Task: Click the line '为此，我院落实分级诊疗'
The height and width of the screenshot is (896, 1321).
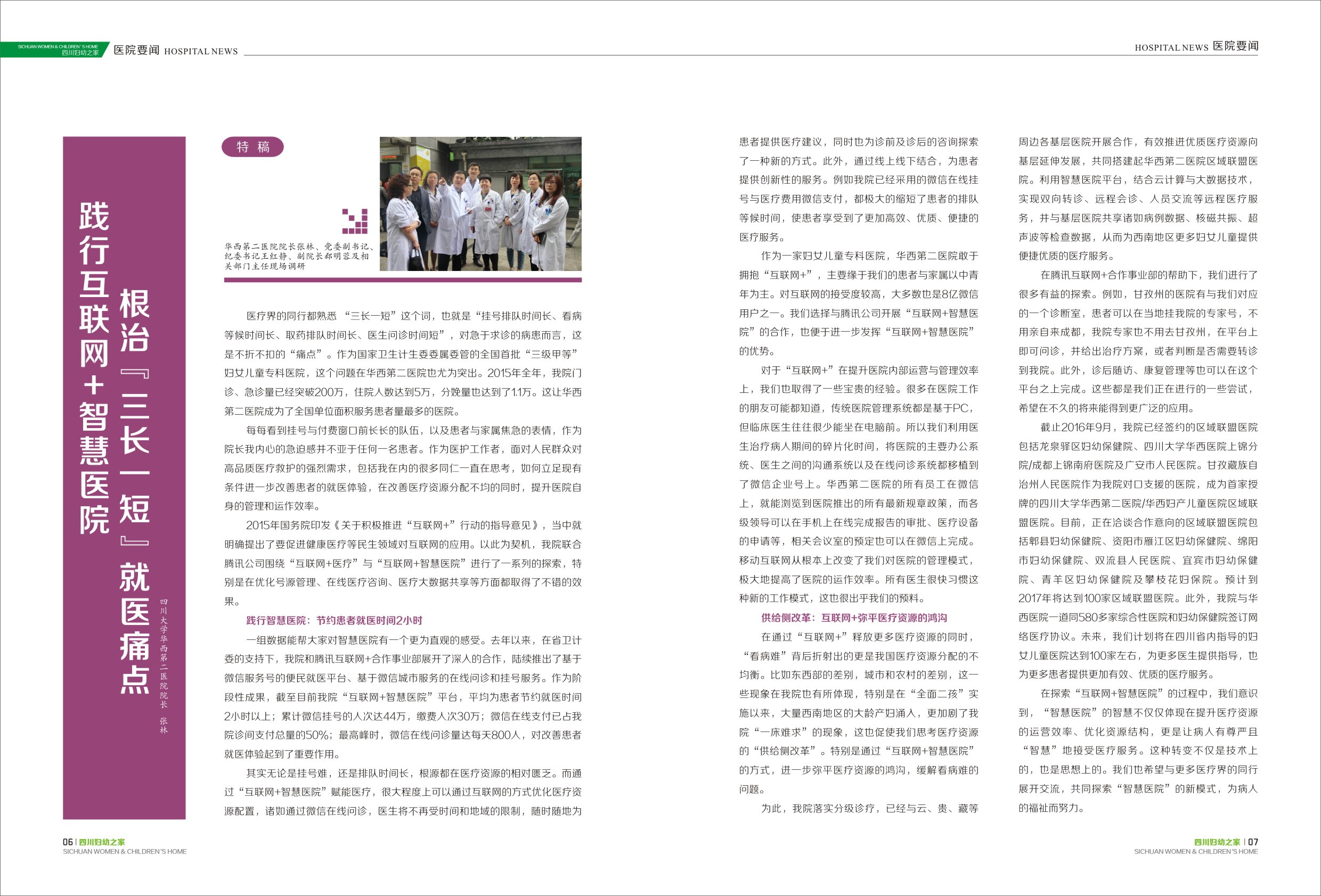Action: [x=870, y=809]
